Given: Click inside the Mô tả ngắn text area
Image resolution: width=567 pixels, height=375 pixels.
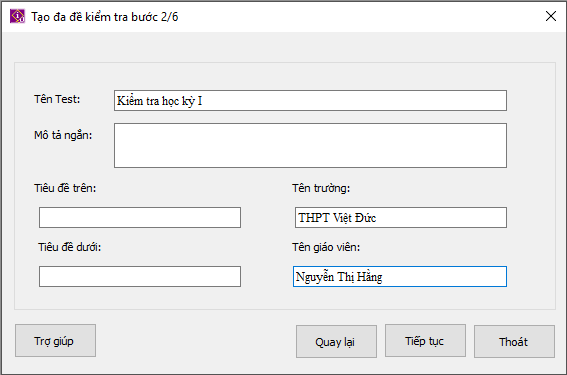Looking at the screenshot, I should pos(310,145).
